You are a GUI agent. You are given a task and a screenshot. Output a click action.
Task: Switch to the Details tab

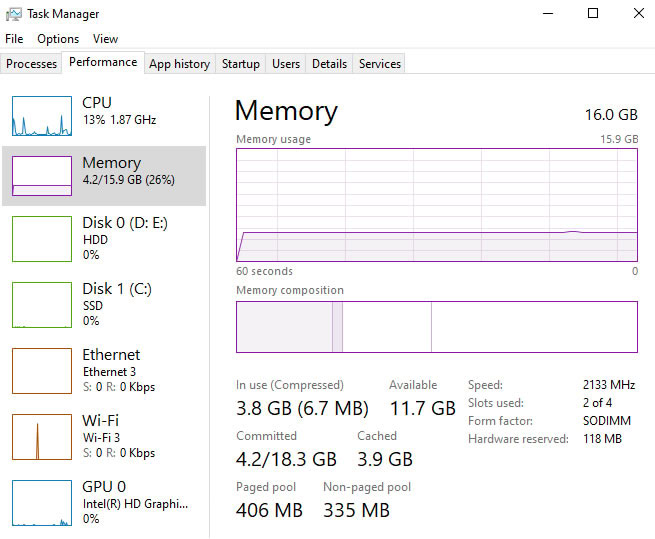pyautogui.click(x=329, y=64)
